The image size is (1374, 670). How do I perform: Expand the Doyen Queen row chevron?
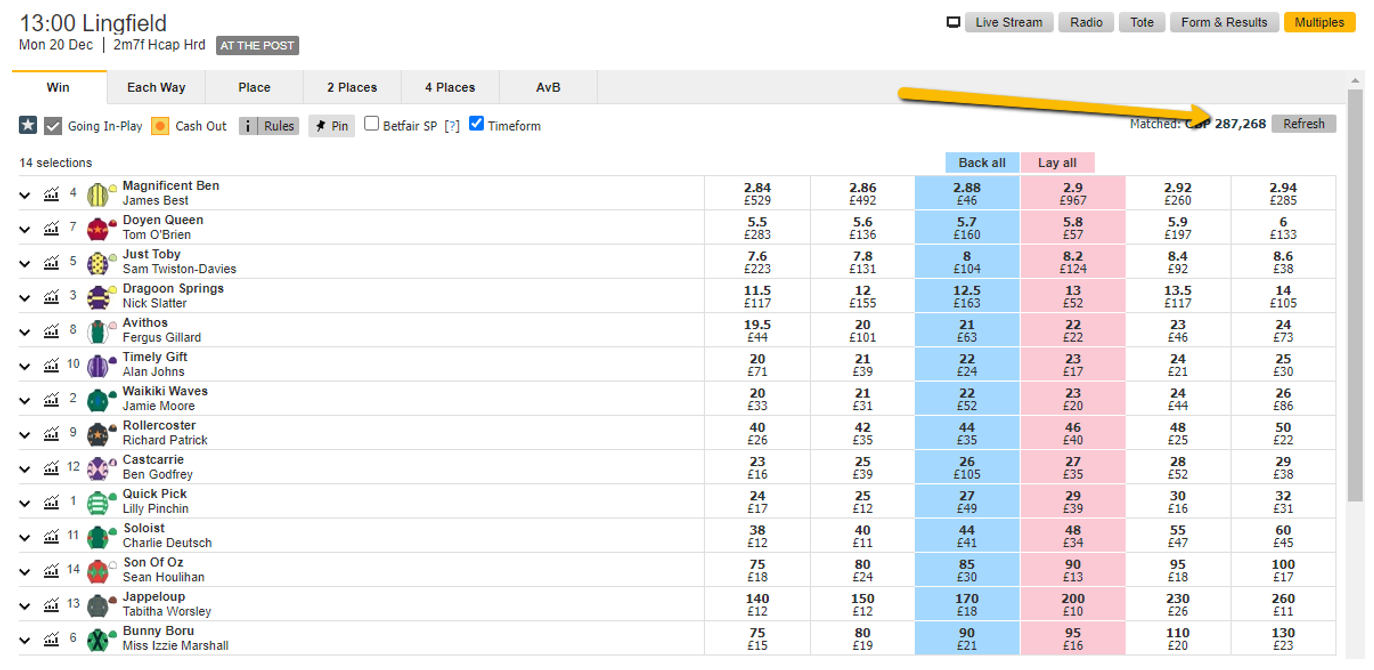(x=25, y=229)
